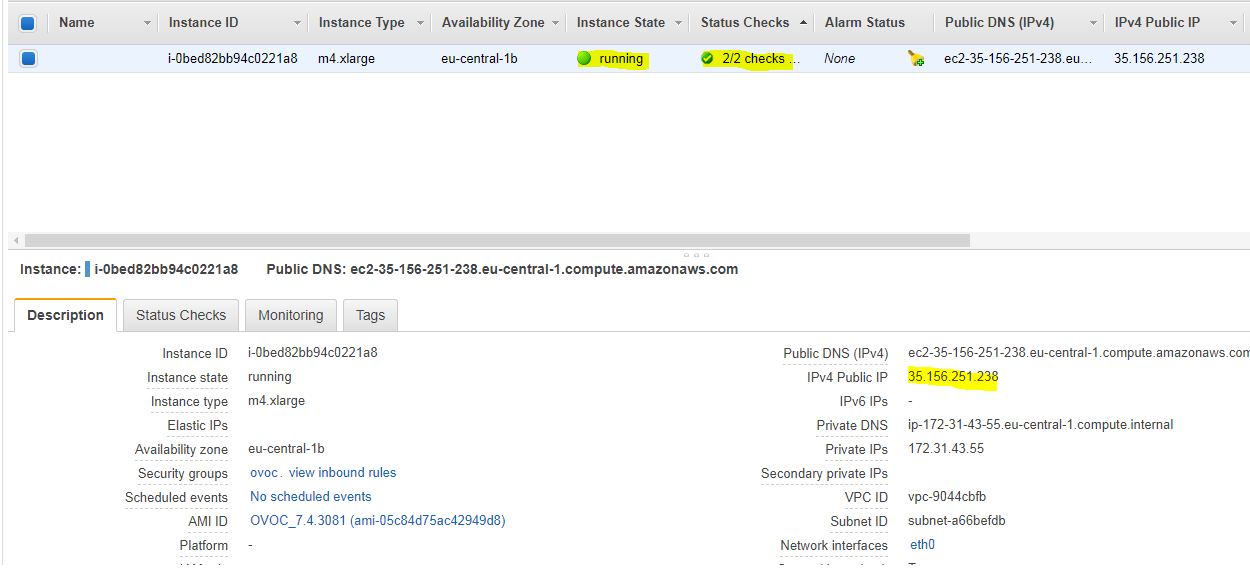Click the horizontal scrollbar under the table
Image resolution: width=1250 pixels, height=569 pixels.
pyautogui.click(x=497, y=241)
